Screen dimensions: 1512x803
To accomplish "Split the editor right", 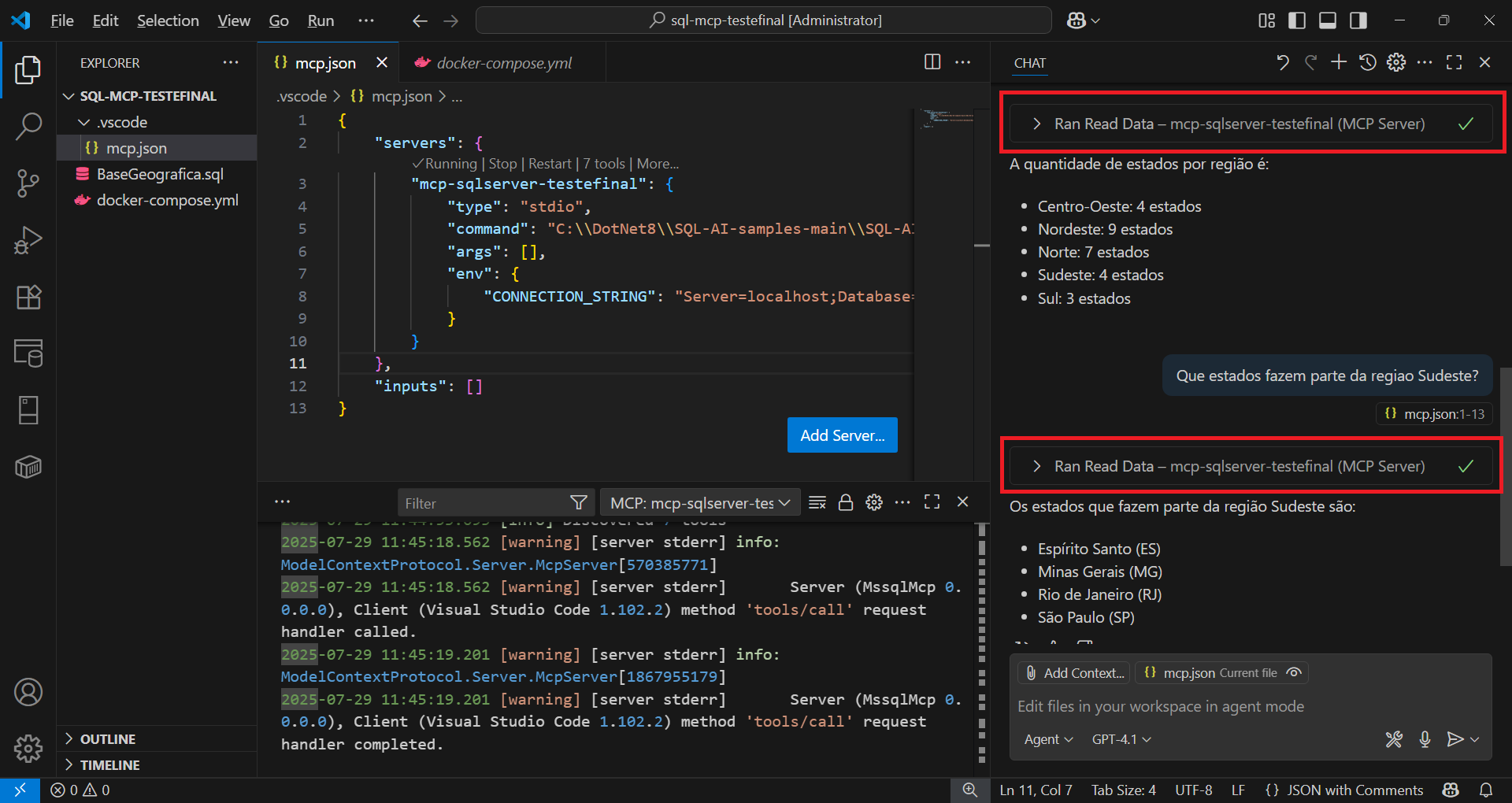I will [x=932, y=62].
